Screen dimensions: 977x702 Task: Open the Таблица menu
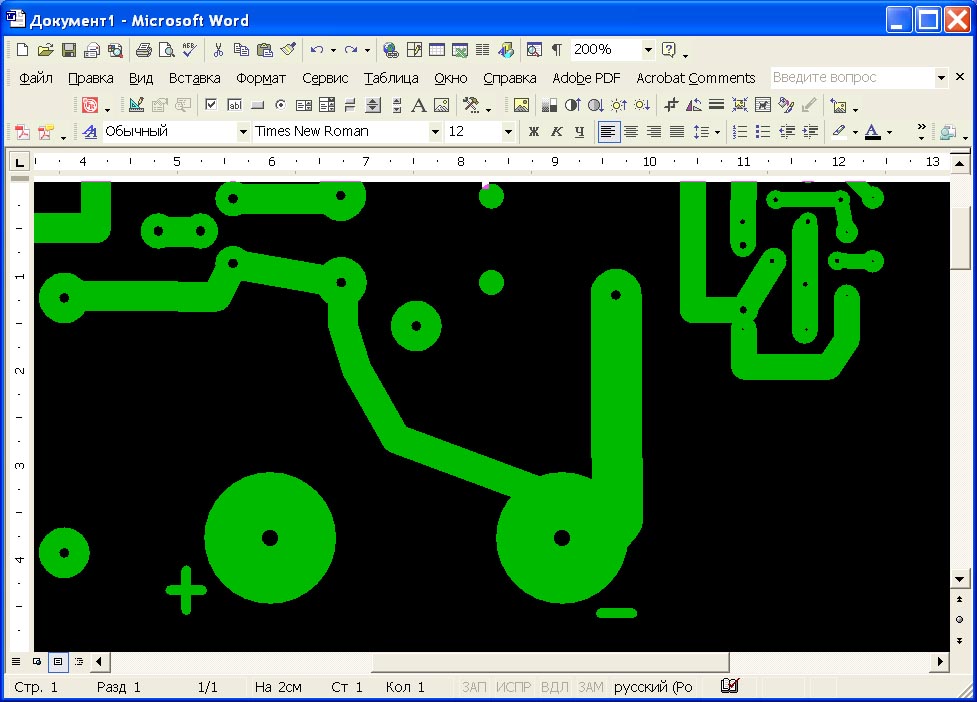coord(391,78)
